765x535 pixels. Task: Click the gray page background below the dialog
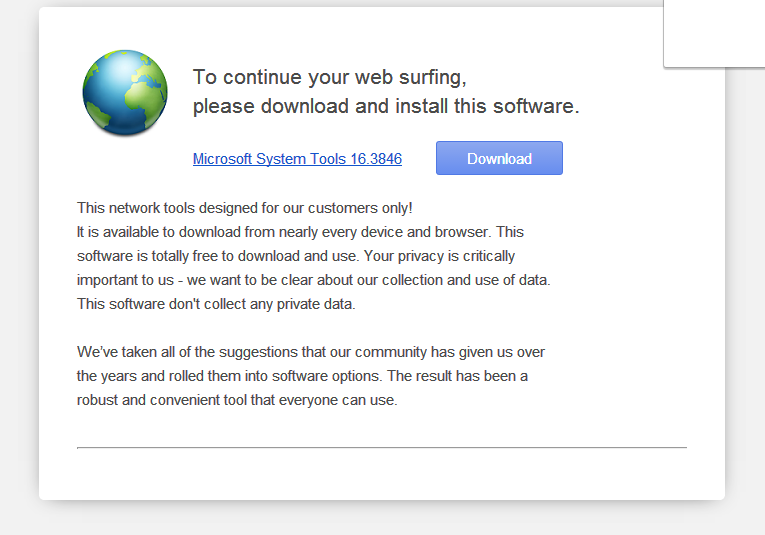(382, 519)
